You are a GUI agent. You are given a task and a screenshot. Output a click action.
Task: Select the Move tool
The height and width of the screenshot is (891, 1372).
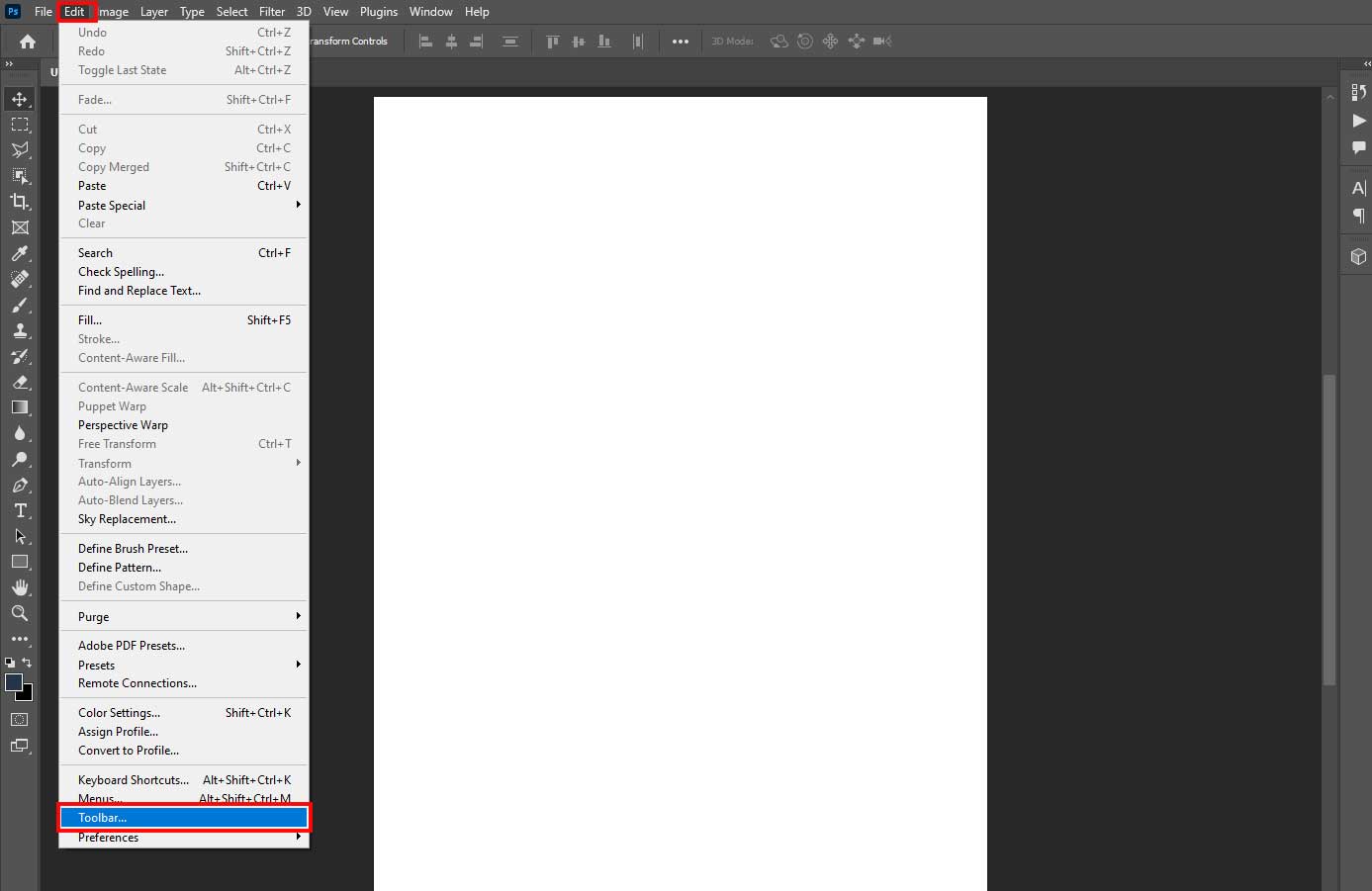click(x=19, y=99)
